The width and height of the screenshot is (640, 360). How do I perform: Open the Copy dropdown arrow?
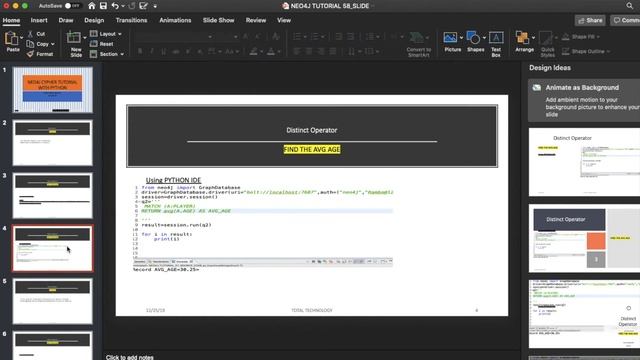pos(53,44)
